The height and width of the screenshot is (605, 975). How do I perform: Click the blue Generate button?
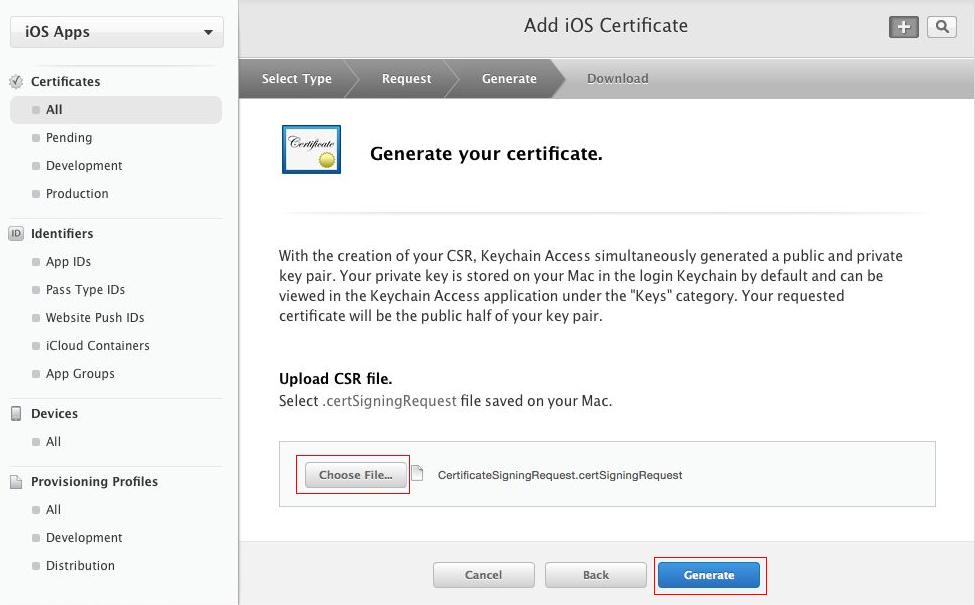coord(709,575)
